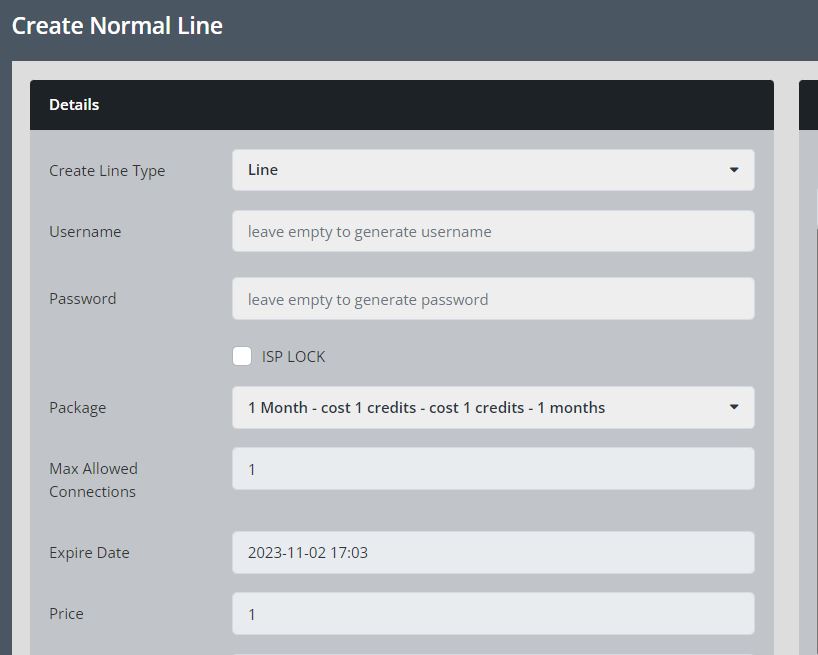Open the Expire Date field
Image resolution: width=818 pixels, height=655 pixels.
[492, 553]
